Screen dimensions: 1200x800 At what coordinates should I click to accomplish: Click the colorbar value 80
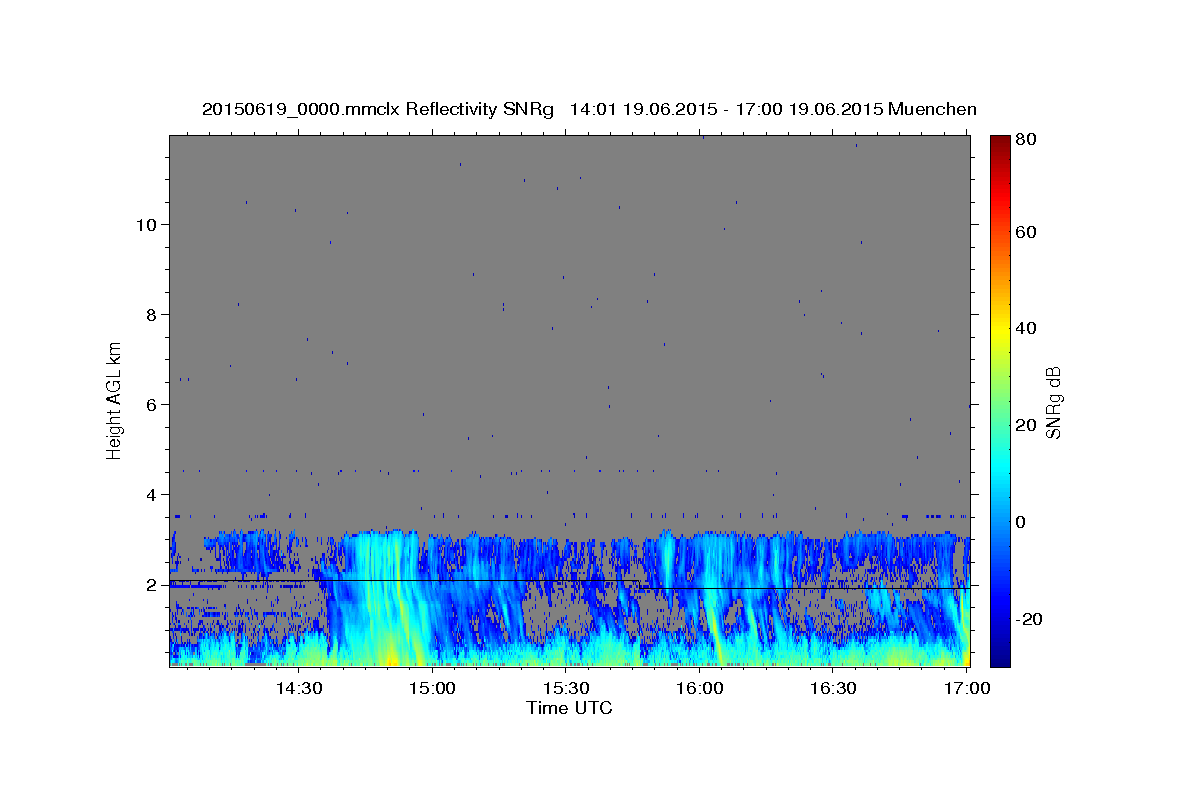tap(1028, 140)
